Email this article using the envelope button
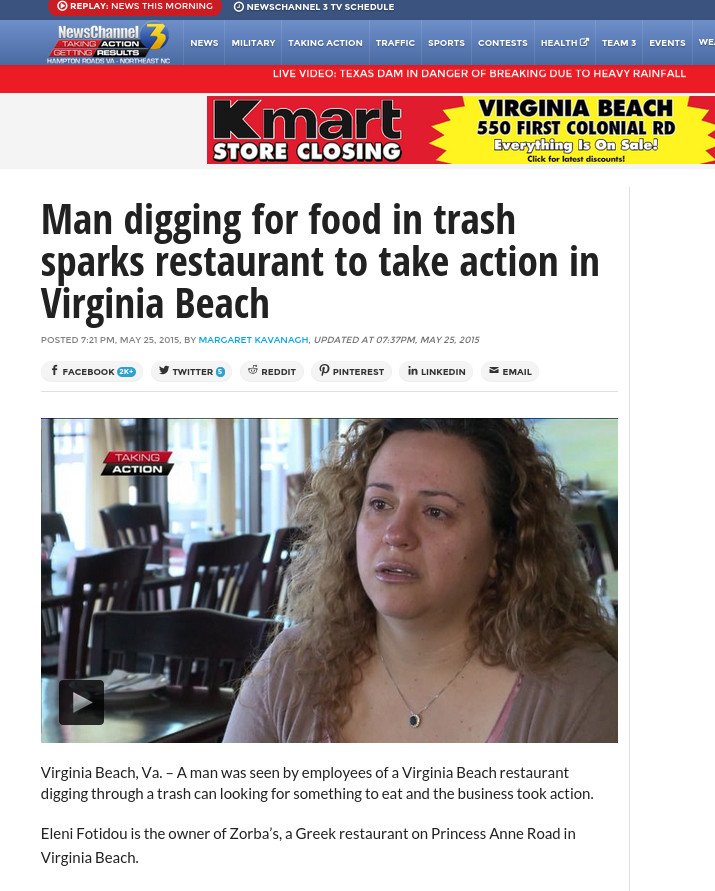The height and width of the screenshot is (891, 715). (x=510, y=372)
